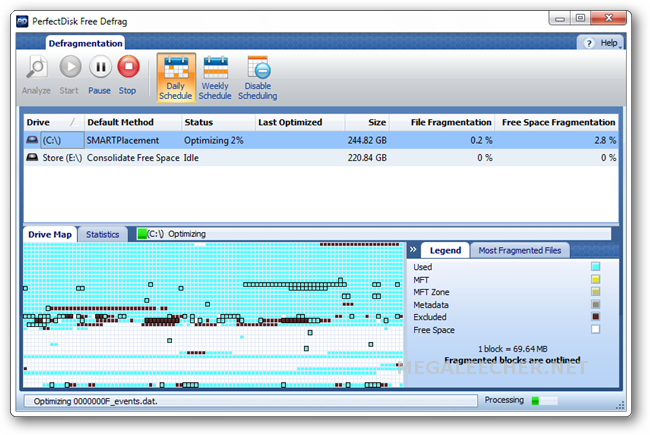The image size is (650, 435).
Task: Click the 0.2 % file fragmentation value
Action: click(x=481, y=141)
